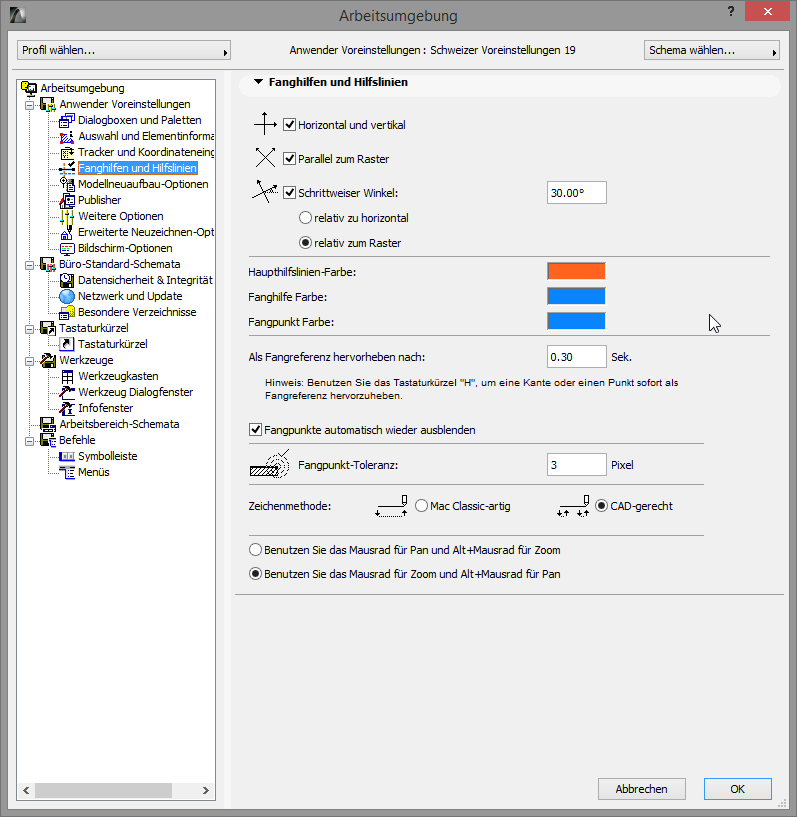Toggle the Horizontal und vertikal checkbox
This screenshot has height=817, width=797.
tap(290, 125)
